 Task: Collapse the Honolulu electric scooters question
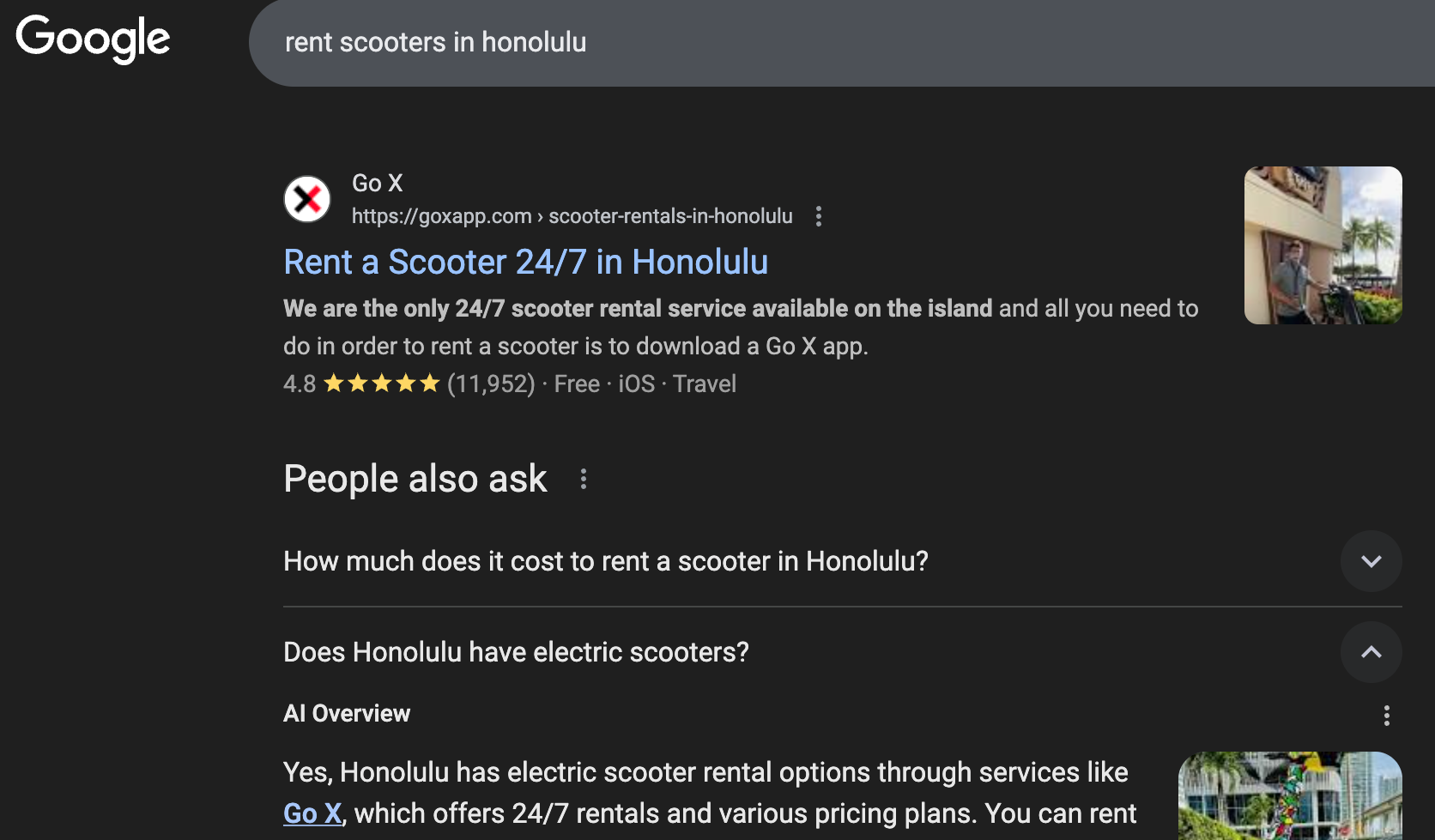point(1371,652)
